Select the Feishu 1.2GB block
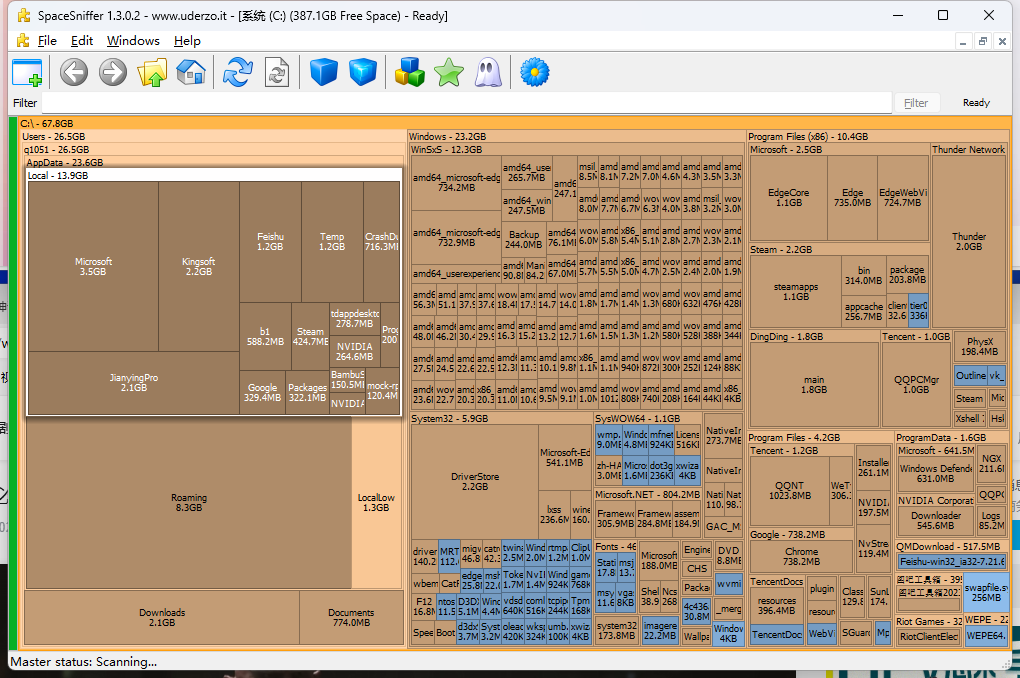 pos(270,241)
